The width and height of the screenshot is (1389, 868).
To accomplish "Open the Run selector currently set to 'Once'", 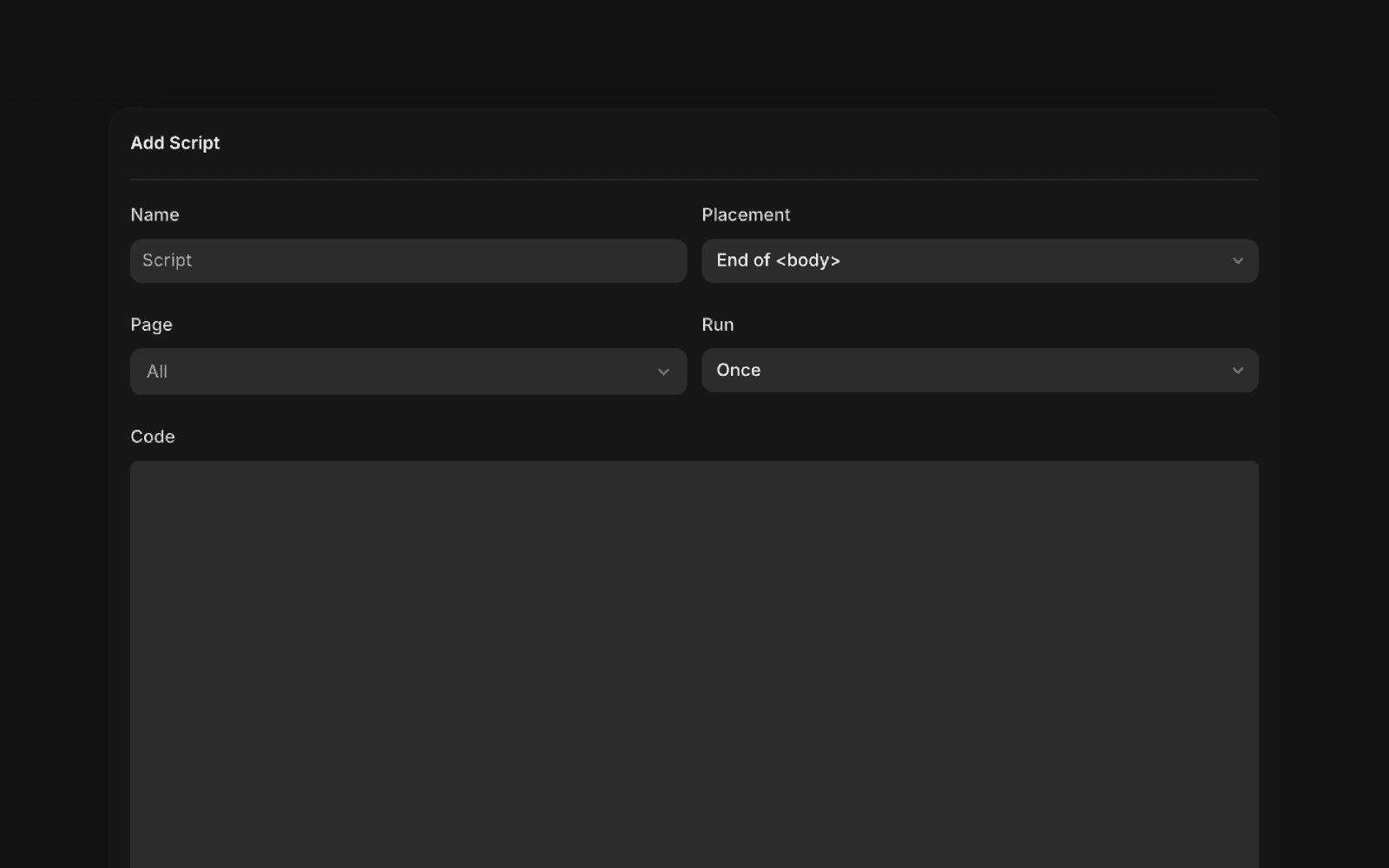I will tap(979, 370).
